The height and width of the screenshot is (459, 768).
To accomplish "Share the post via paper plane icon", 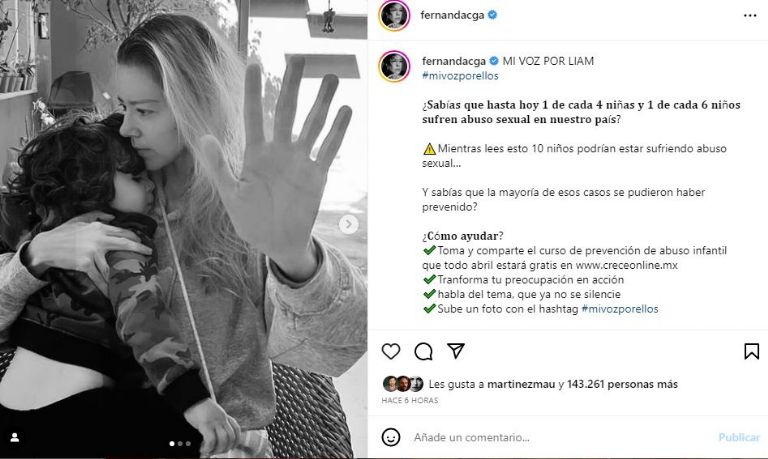I will [x=456, y=351].
